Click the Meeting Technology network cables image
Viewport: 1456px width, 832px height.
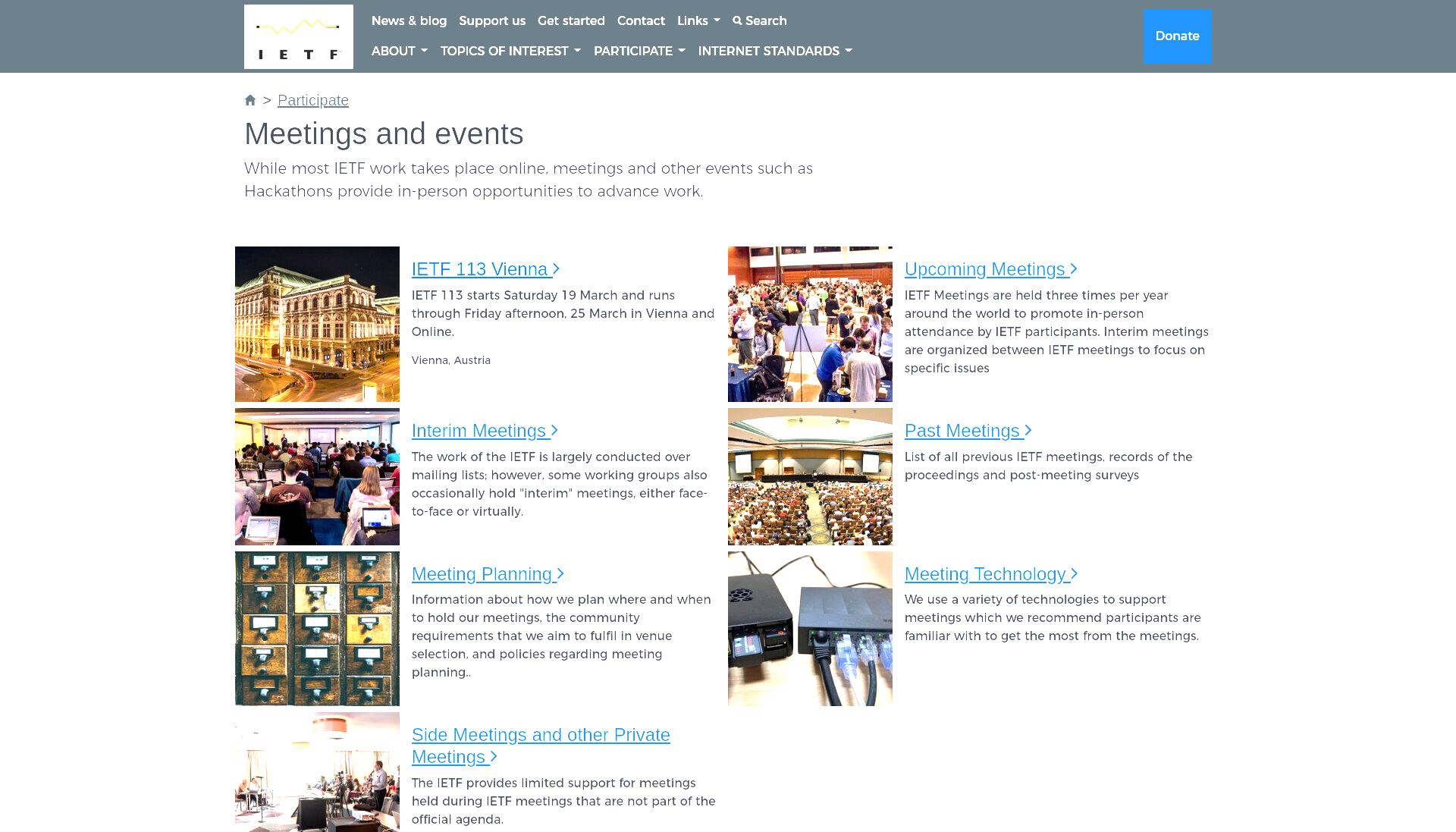tap(810, 629)
